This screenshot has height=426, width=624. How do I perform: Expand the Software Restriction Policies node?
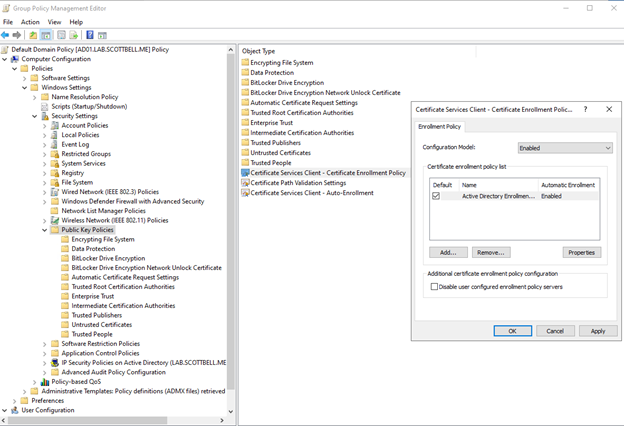(x=45, y=343)
